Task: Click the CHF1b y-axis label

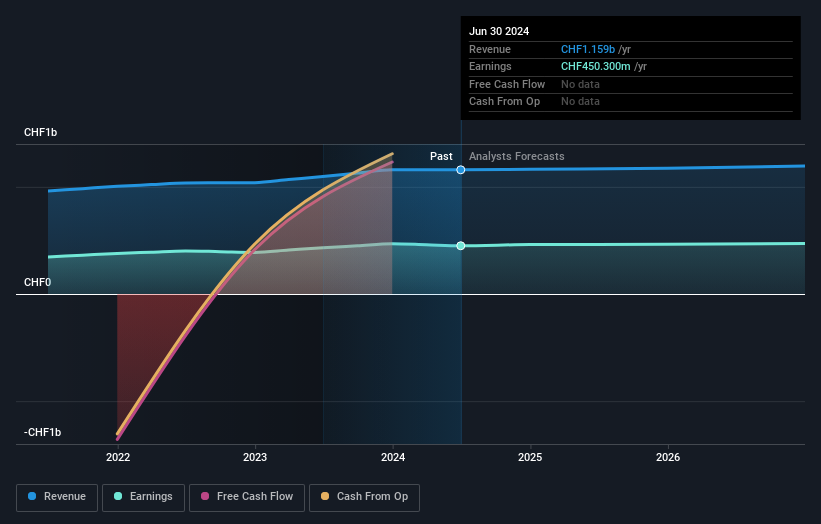Action: [x=40, y=132]
